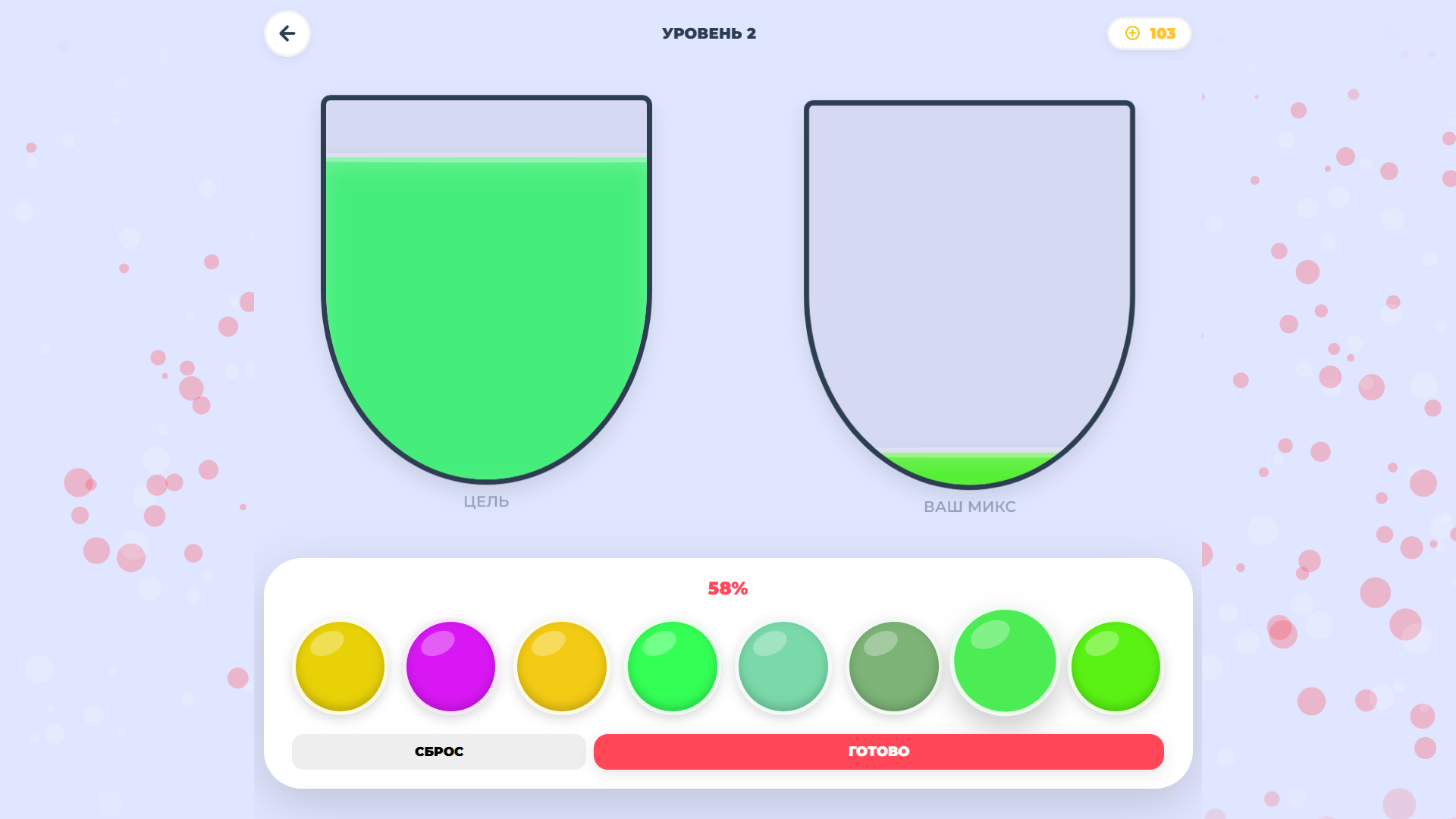This screenshot has height=819, width=1456.
Task: Add the bright neon green ball
Action: pyautogui.click(x=672, y=667)
